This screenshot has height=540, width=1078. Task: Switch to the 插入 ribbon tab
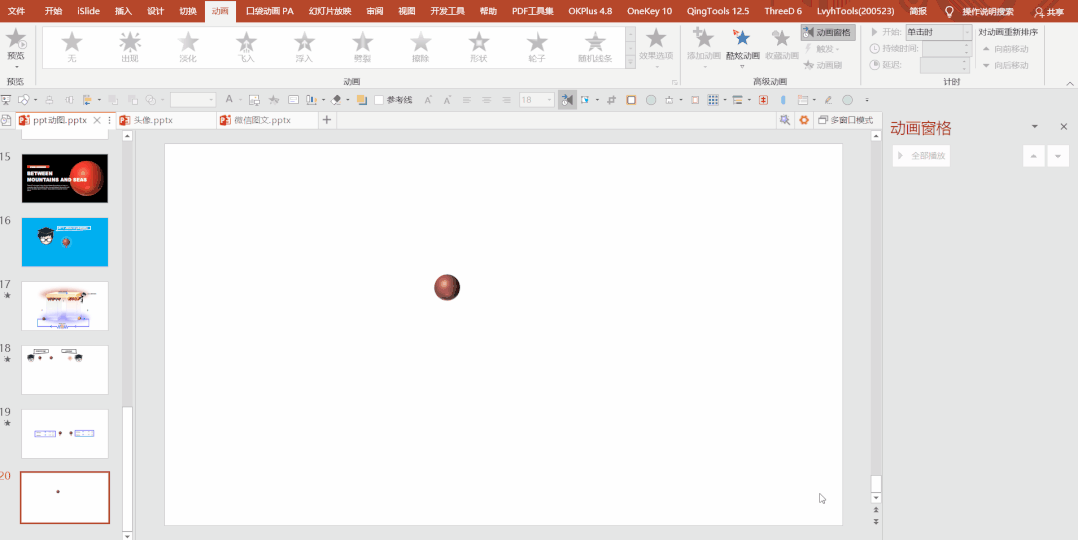click(x=123, y=11)
